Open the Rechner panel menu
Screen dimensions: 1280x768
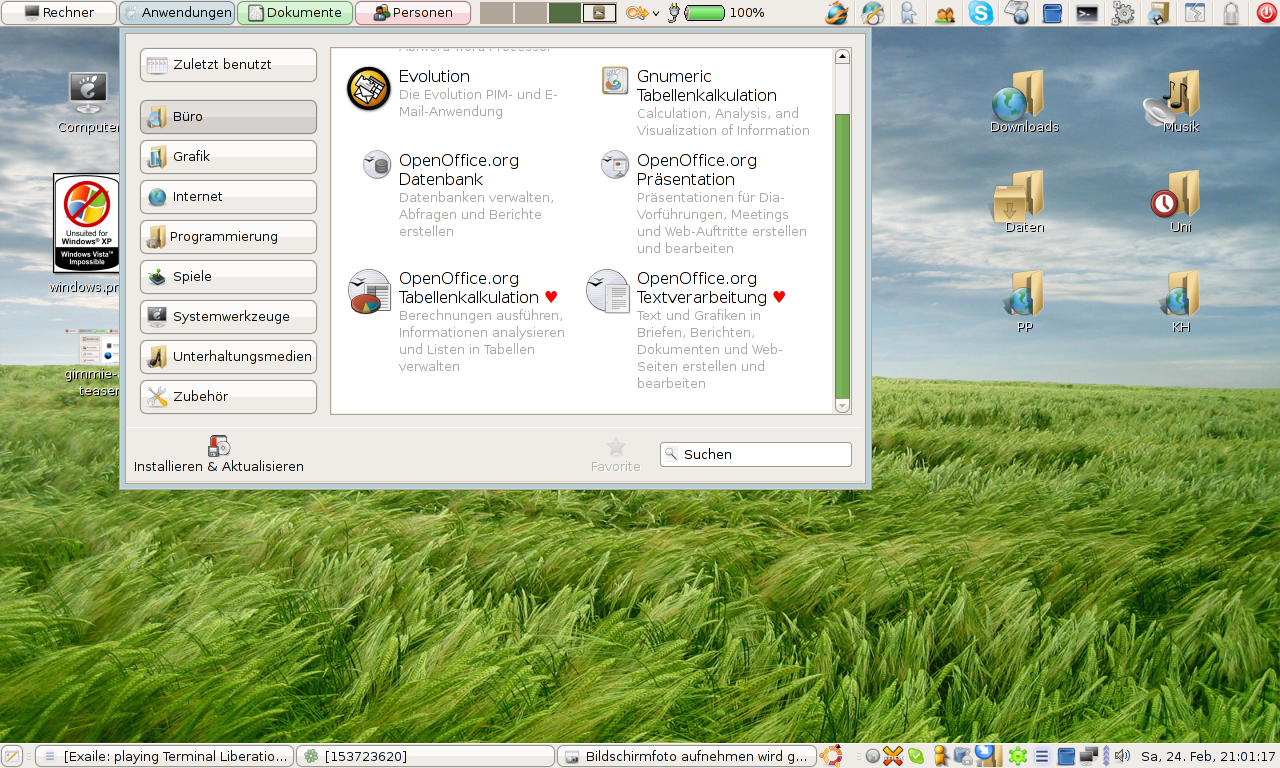[x=59, y=13]
